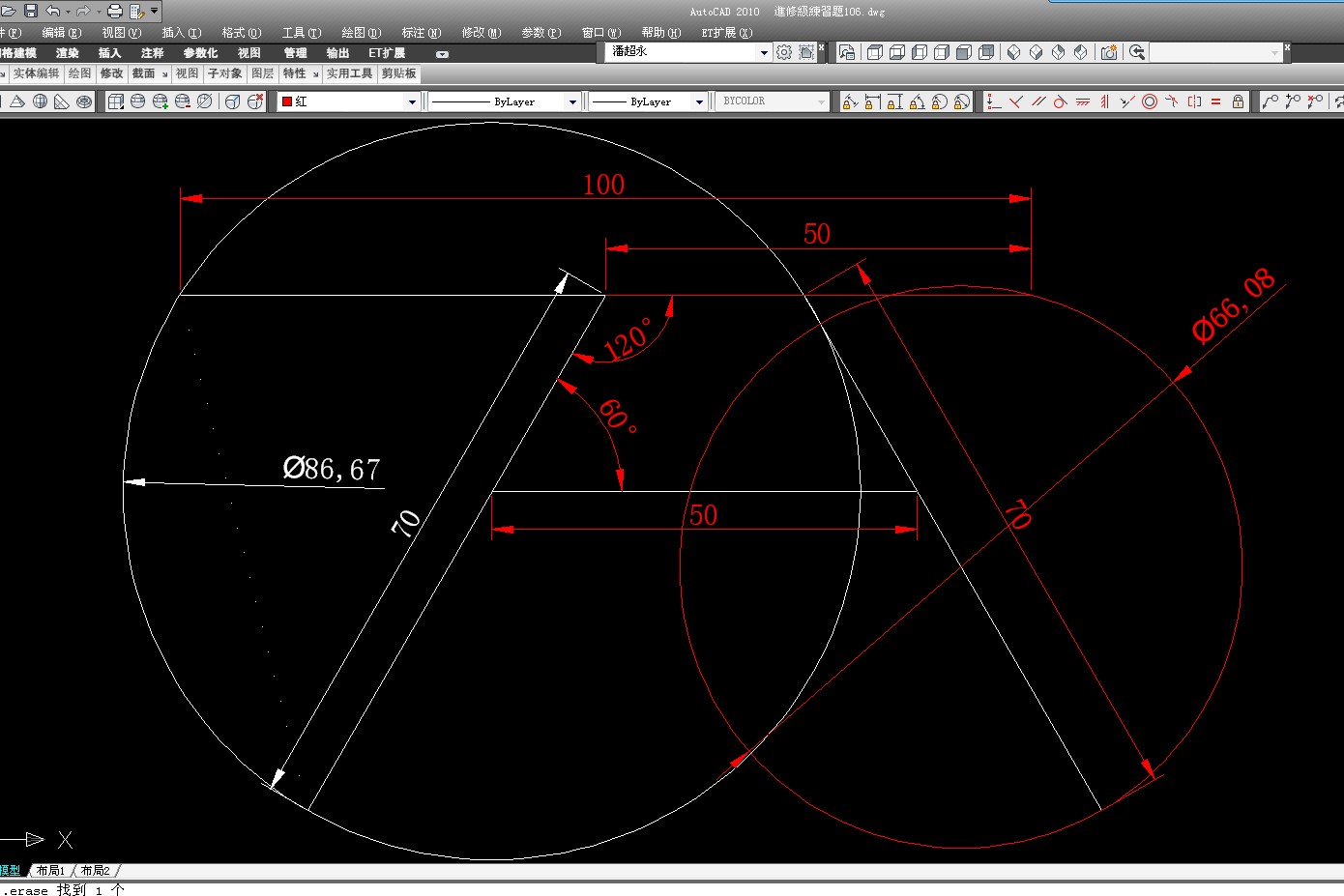Click the solid union icon with plus
This screenshot has width=1344, height=896.
[x=161, y=101]
